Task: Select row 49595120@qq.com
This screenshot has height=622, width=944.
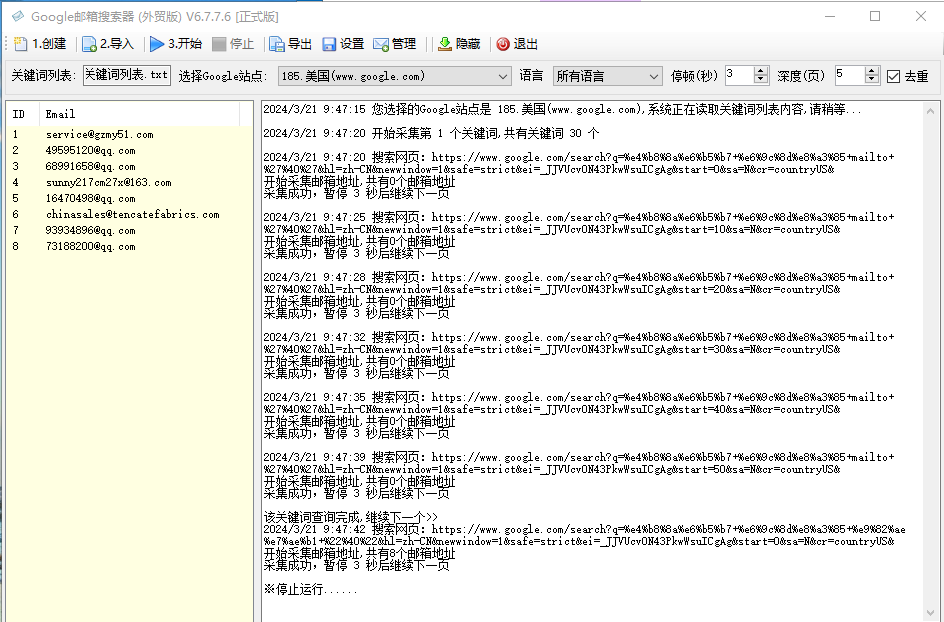Action: coord(129,151)
